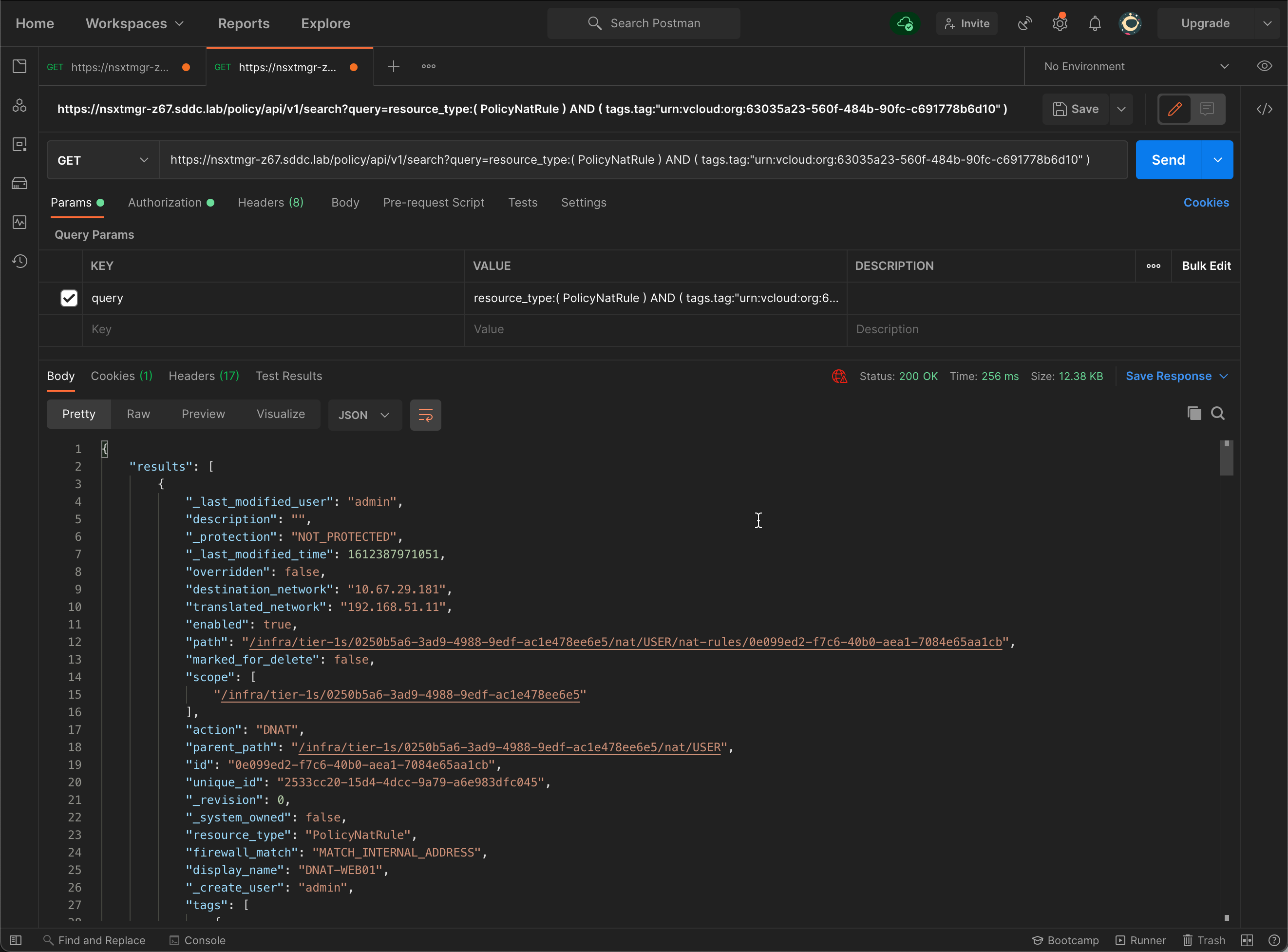Open the Environments sidebar icon
Image resolution: width=1288 pixels, height=952 pixels.
click(19, 144)
